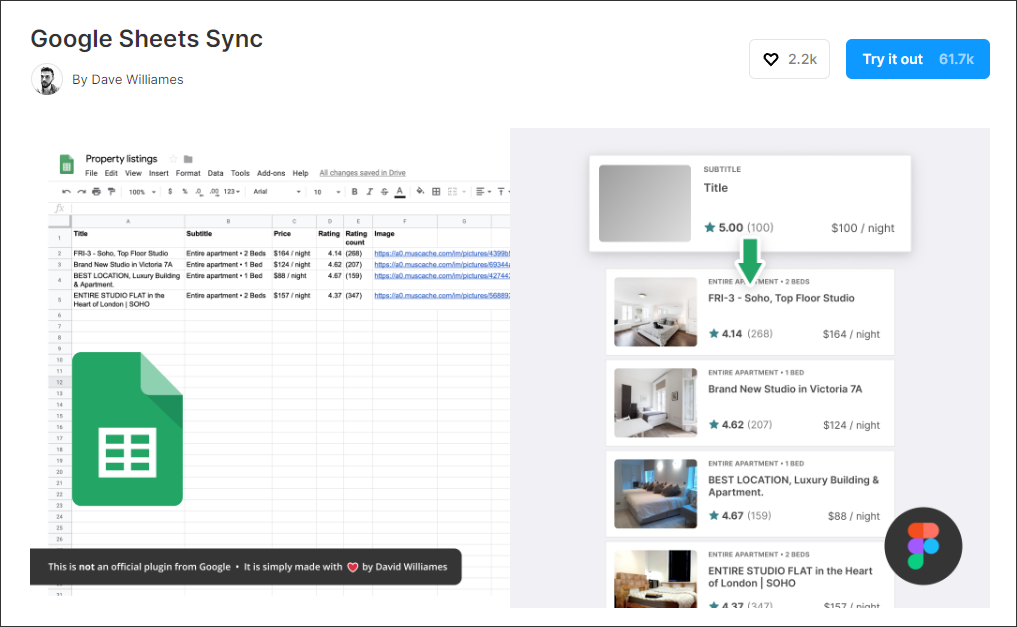
Task: Click the 'Price' header cell
Action: point(294,237)
